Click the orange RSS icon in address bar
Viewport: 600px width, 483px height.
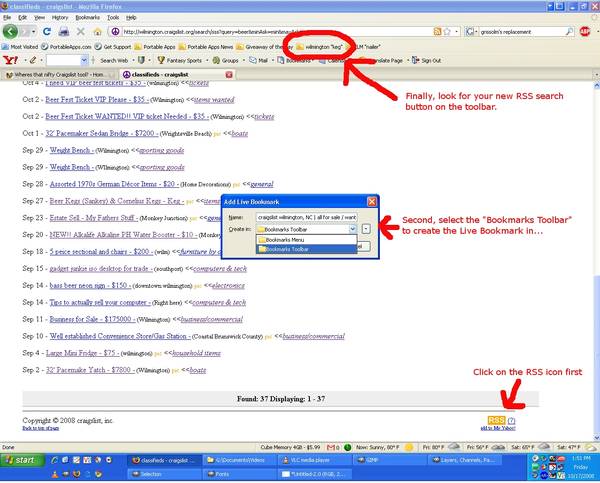[x=437, y=32]
